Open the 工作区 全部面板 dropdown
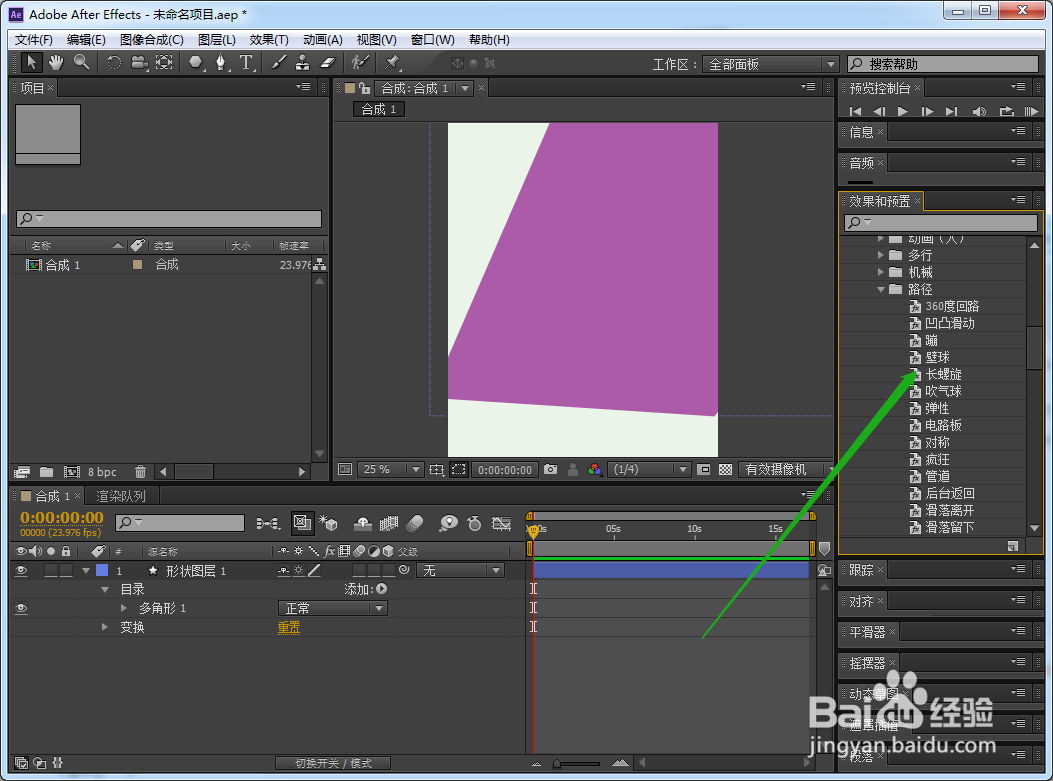This screenshot has width=1053, height=781. 771,64
